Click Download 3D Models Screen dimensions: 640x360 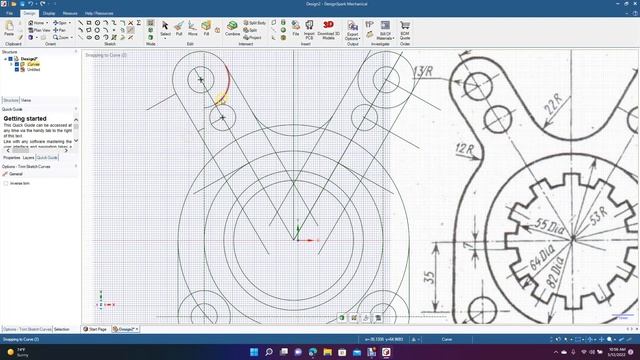click(328, 29)
